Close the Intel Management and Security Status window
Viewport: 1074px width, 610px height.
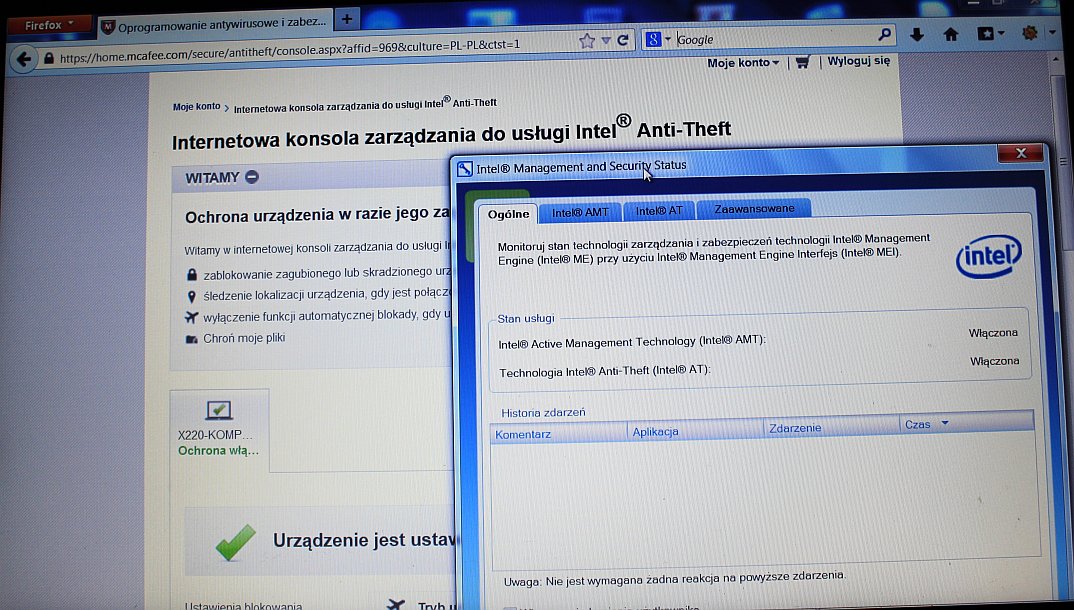pyautogui.click(x=1021, y=153)
